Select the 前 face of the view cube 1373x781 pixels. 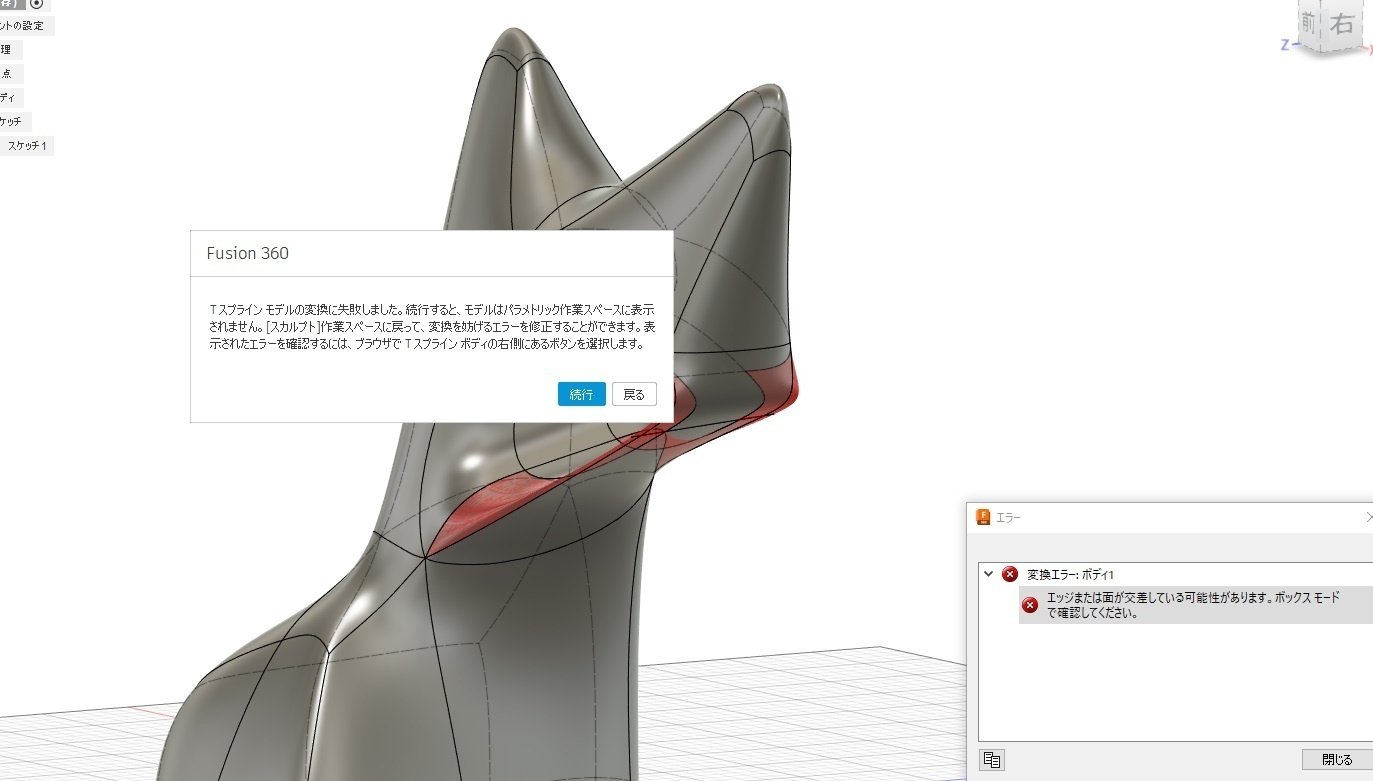(1310, 24)
